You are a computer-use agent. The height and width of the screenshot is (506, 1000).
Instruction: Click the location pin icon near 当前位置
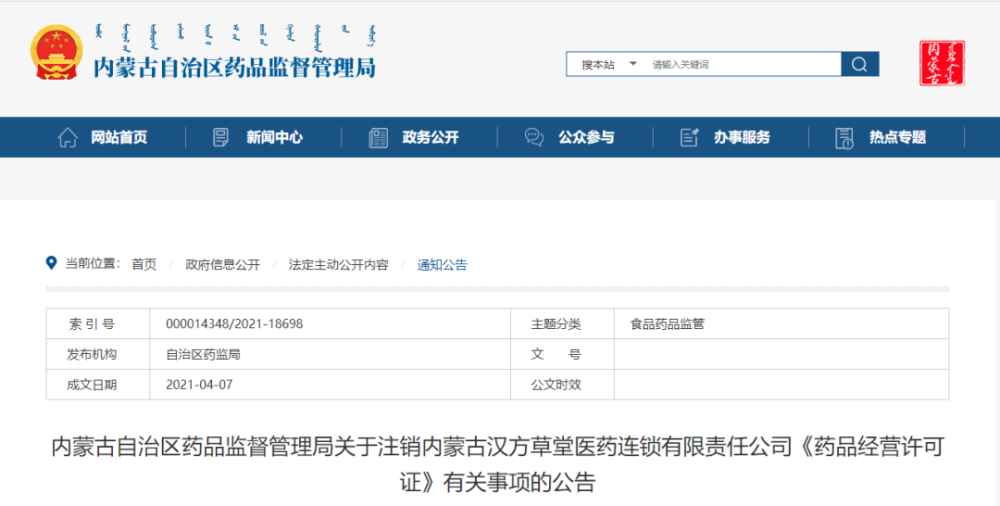coord(52,263)
